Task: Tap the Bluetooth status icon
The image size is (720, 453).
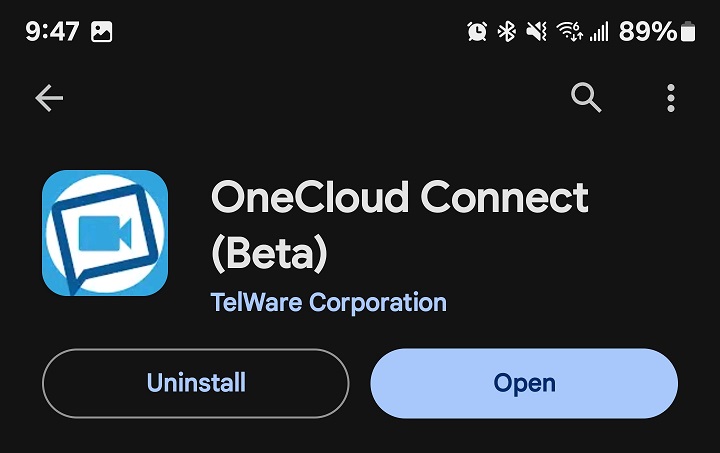Action: click(507, 32)
